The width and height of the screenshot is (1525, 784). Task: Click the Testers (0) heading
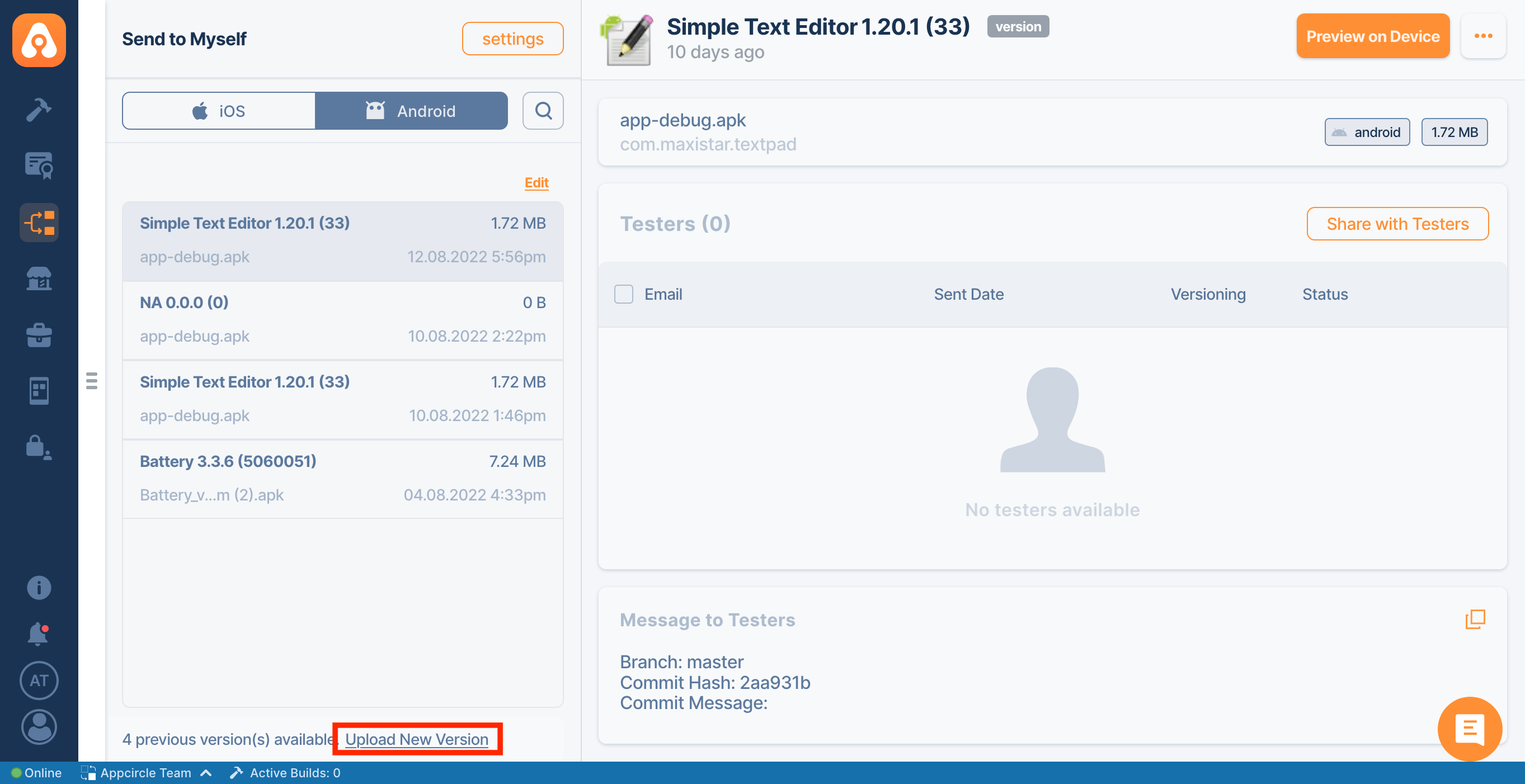[675, 224]
